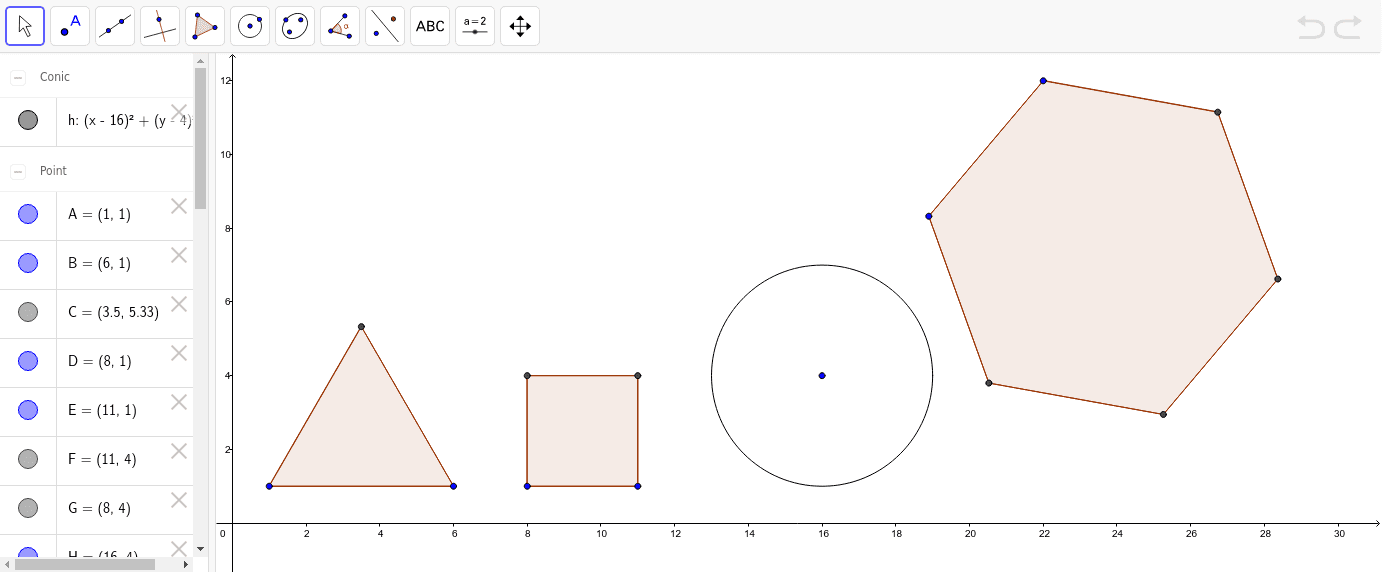Screen dimensions: 1382x574
Task: Delete point A with its X
Action: pyautogui.click(x=179, y=206)
